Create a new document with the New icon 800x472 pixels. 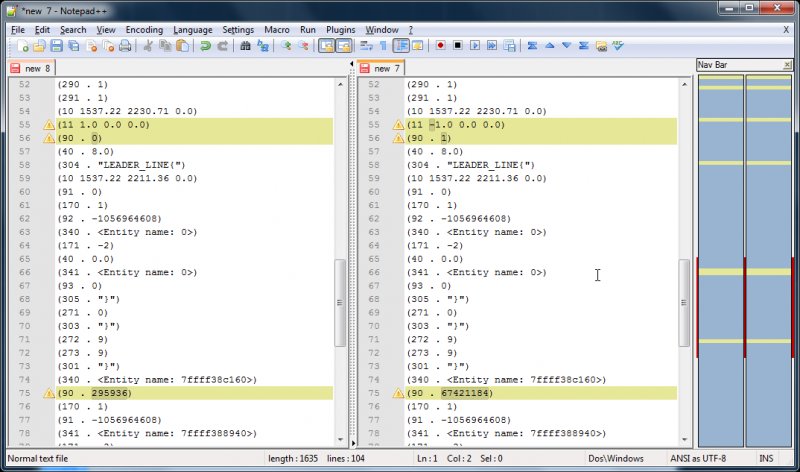coord(22,46)
